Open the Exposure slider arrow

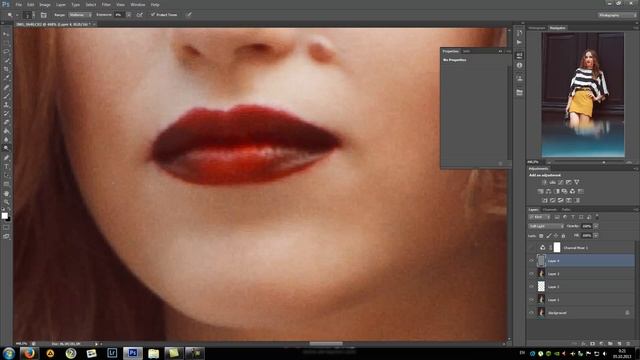tap(129, 15)
